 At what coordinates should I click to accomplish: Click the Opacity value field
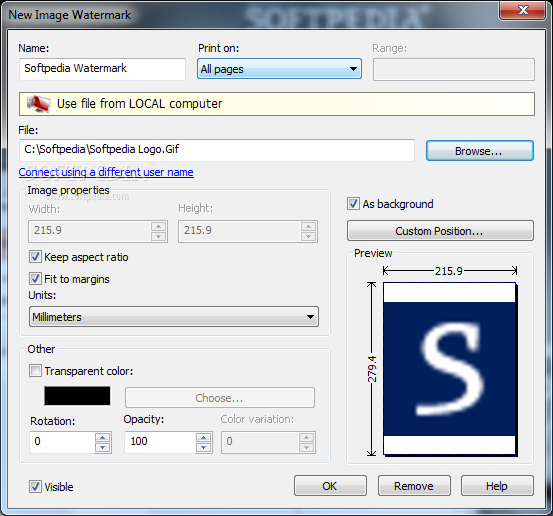160,442
